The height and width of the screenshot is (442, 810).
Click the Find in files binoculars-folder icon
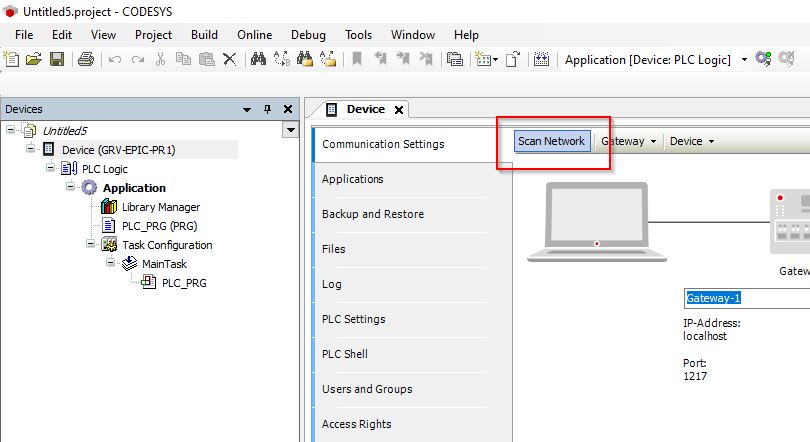pyautogui.click(x=305, y=59)
